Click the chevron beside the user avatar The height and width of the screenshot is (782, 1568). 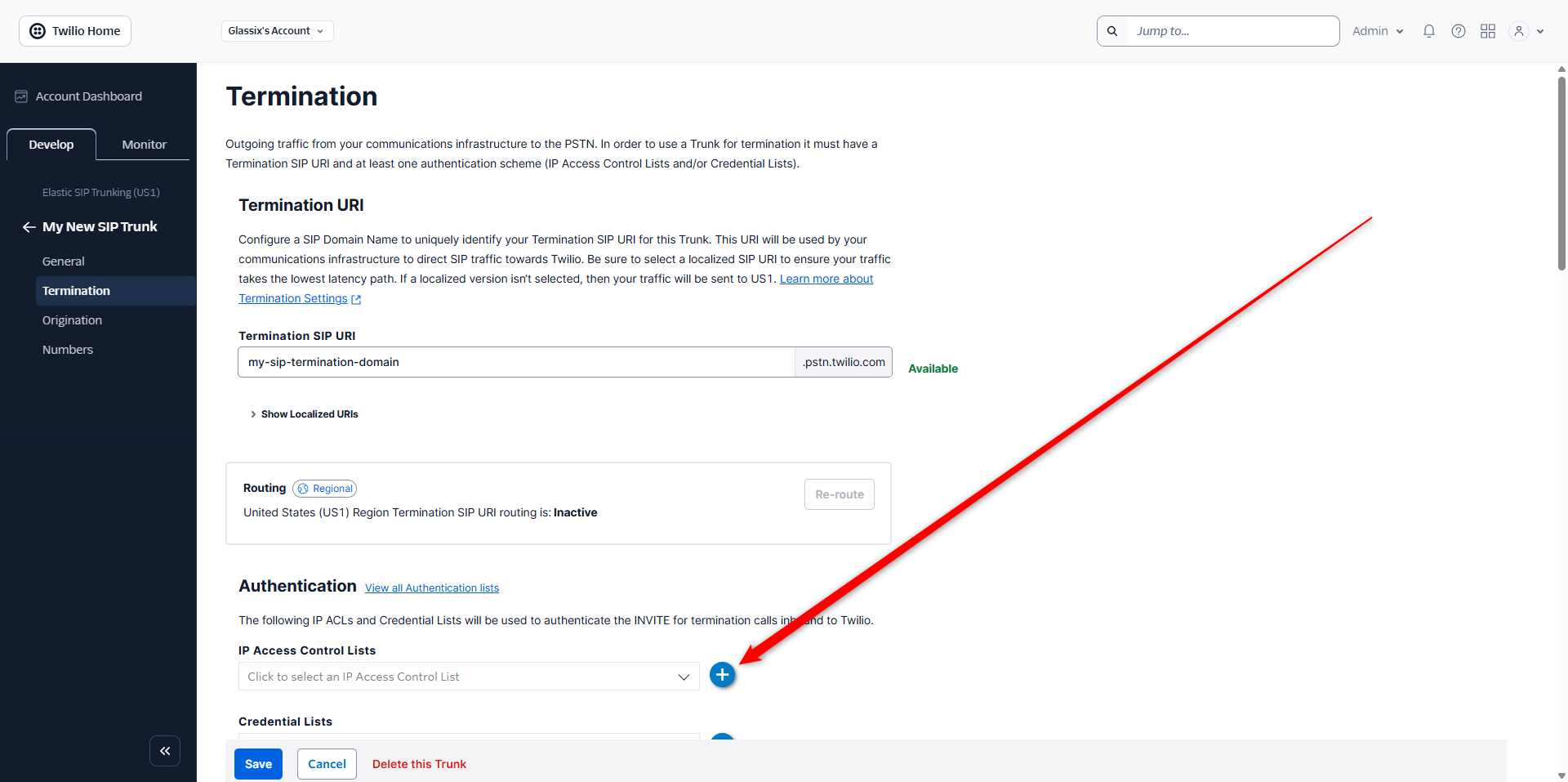tap(1540, 32)
